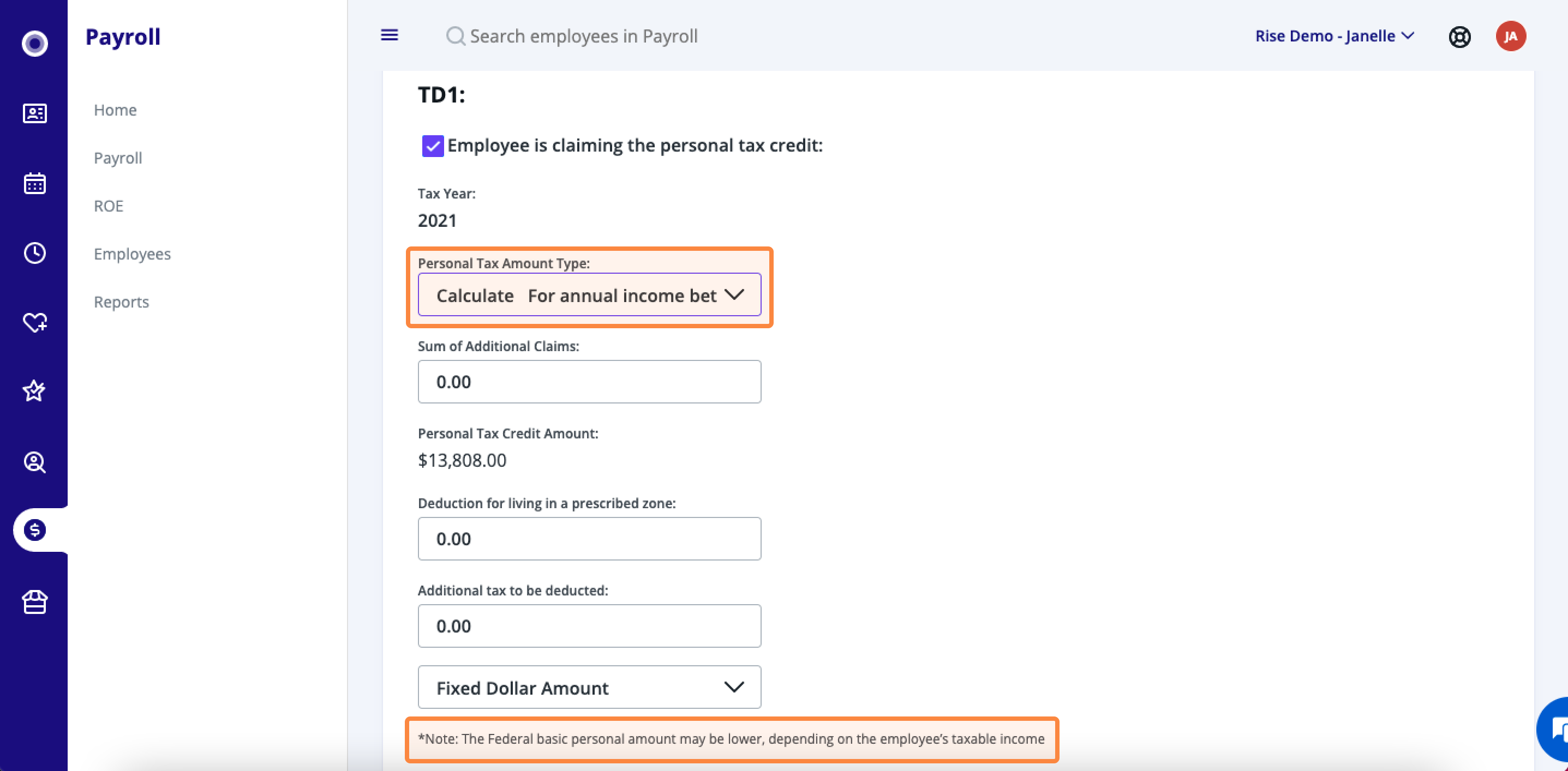The height and width of the screenshot is (771, 1568).
Task: Toggle the hamburger menu icon
Action: (x=390, y=35)
